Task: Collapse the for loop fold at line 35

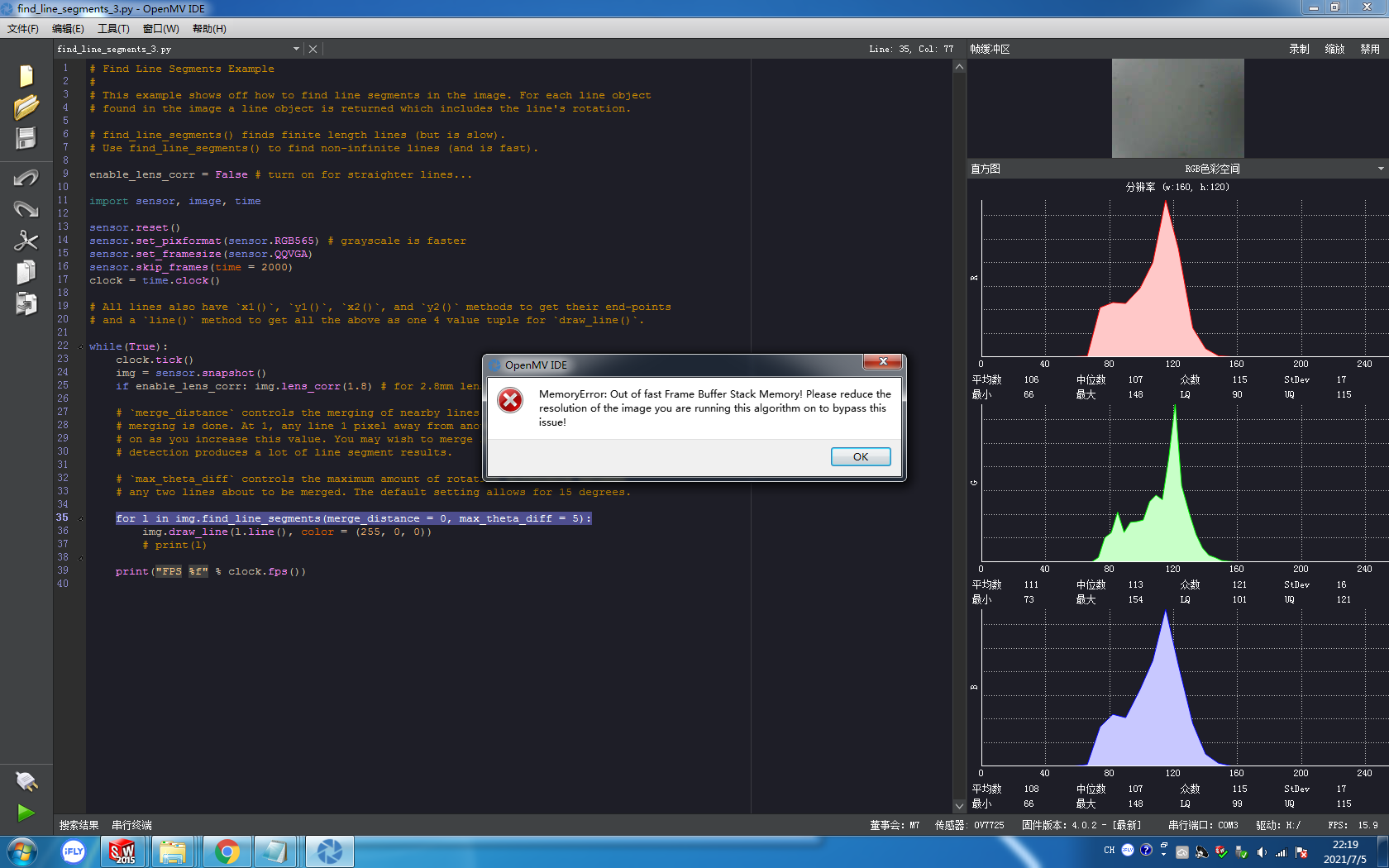Action: [81, 519]
